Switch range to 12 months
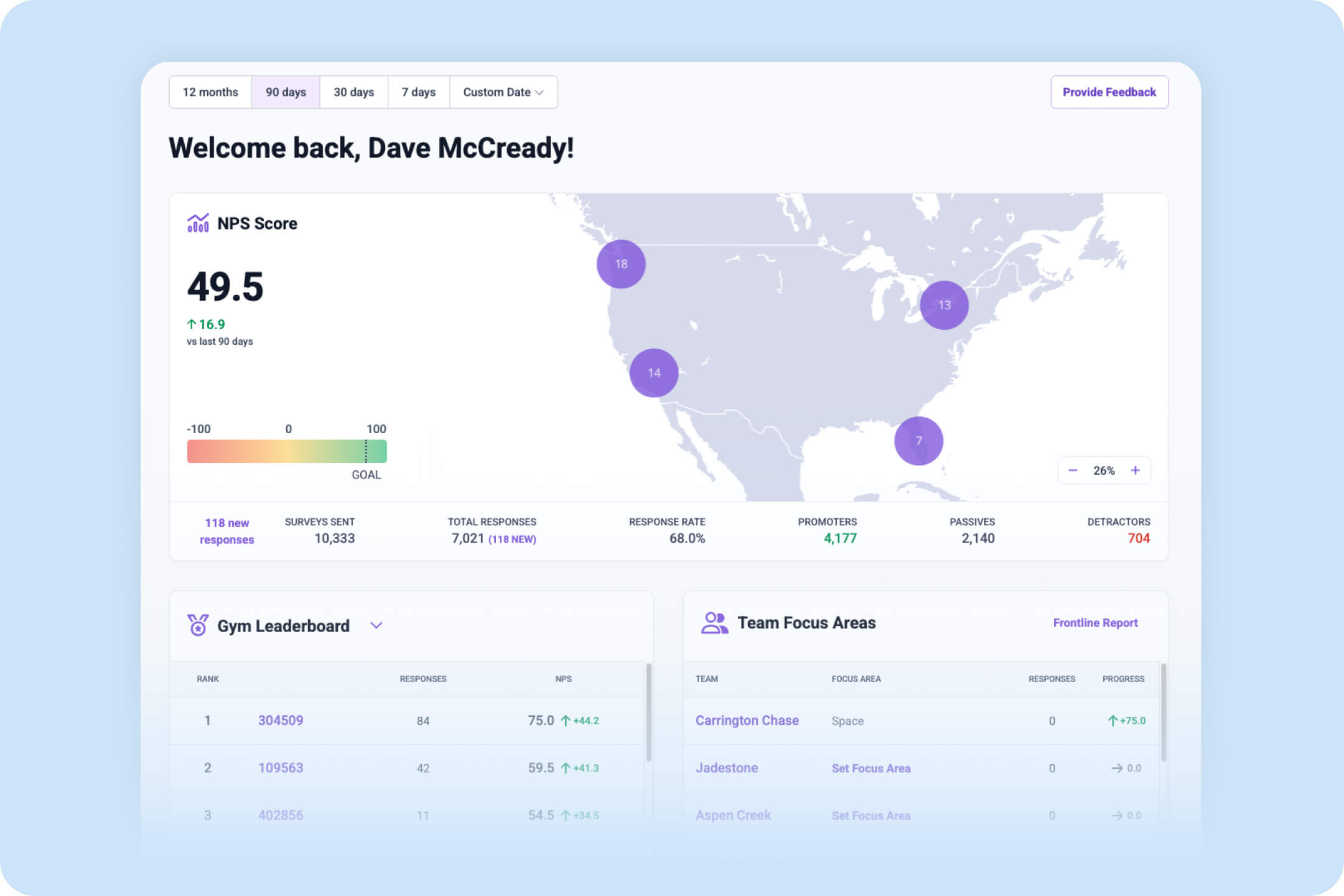The image size is (1344, 896). coord(210,92)
